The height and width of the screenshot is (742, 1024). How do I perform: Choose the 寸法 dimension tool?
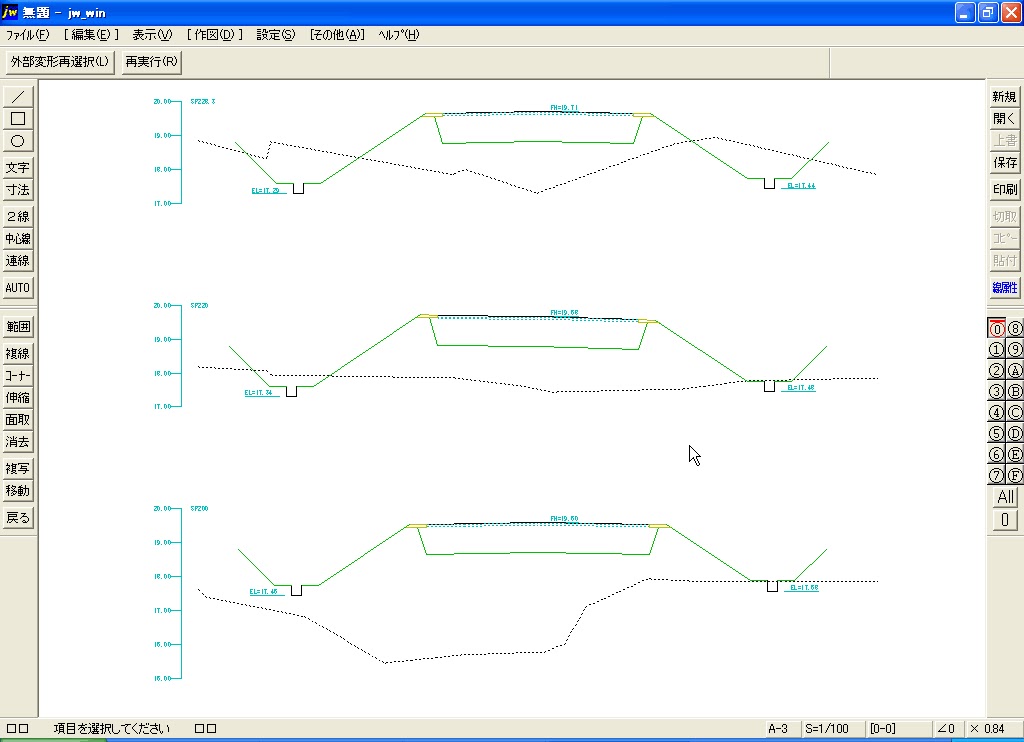pyautogui.click(x=18, y=190)
